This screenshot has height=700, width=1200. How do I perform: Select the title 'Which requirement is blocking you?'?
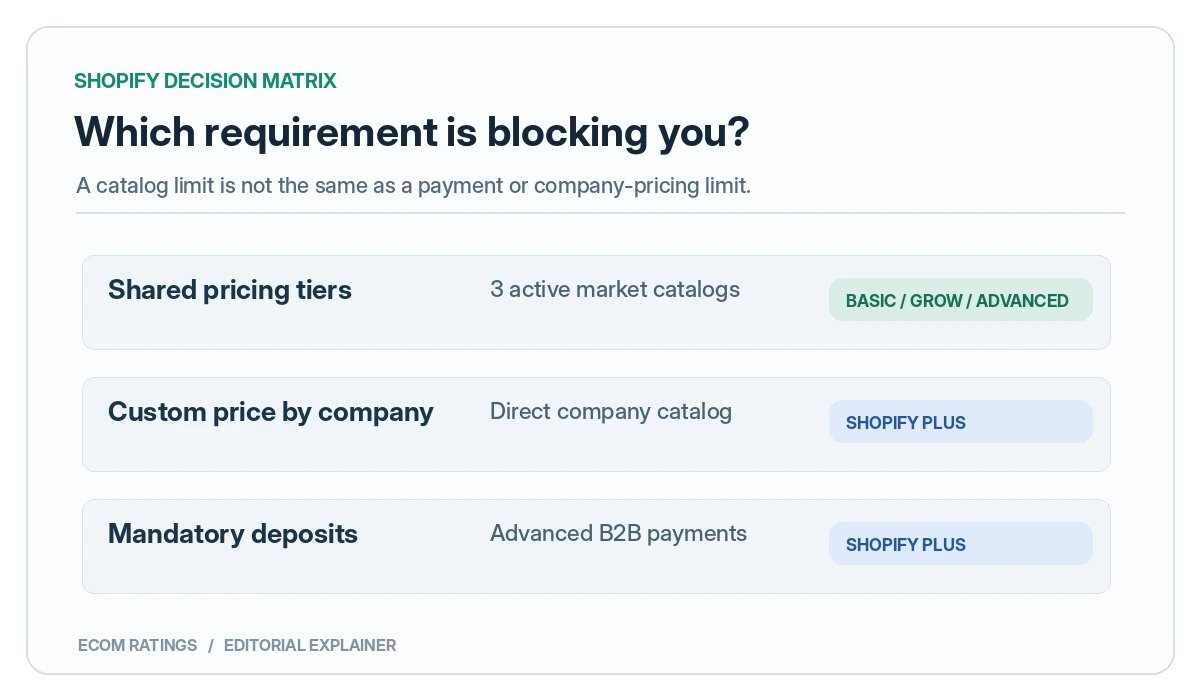[x=411, y=133]
